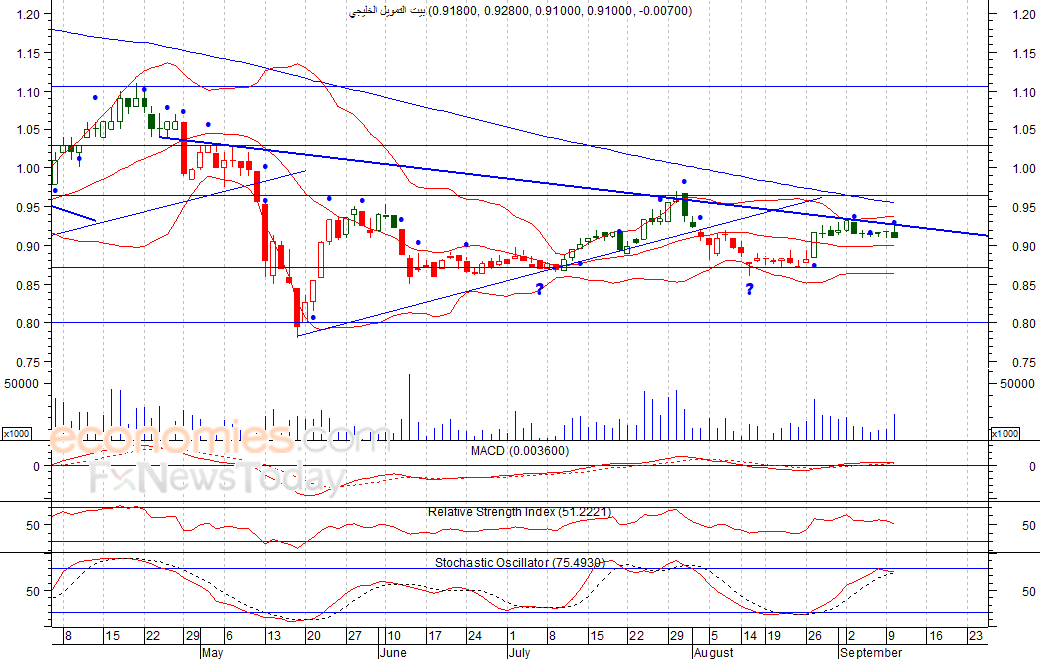Click the 1.10 price label on the right axis
This screenshot has width=1040, height=659.
[1025, 93]
